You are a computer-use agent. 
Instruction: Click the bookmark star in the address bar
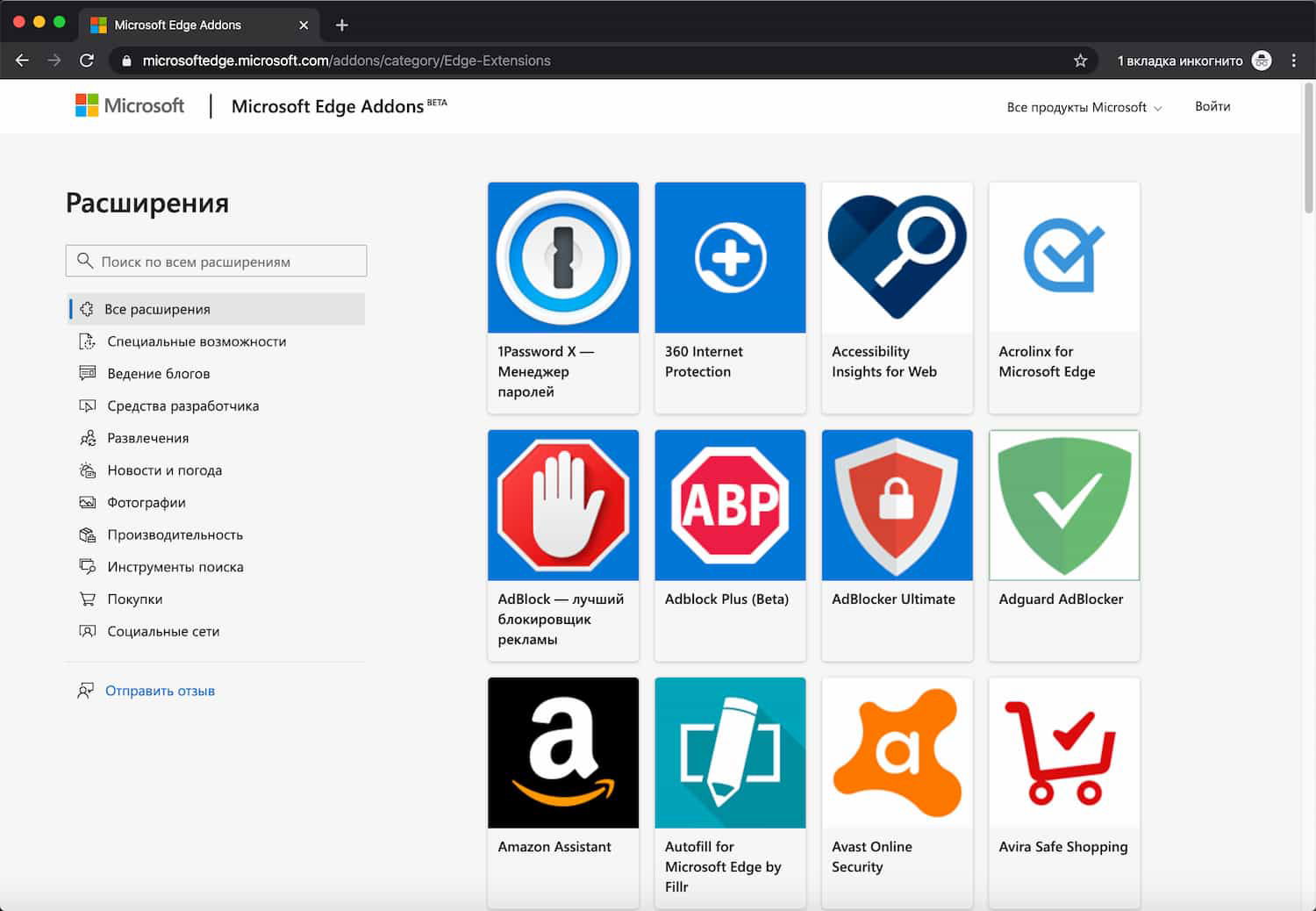[x=1081, y=61]
